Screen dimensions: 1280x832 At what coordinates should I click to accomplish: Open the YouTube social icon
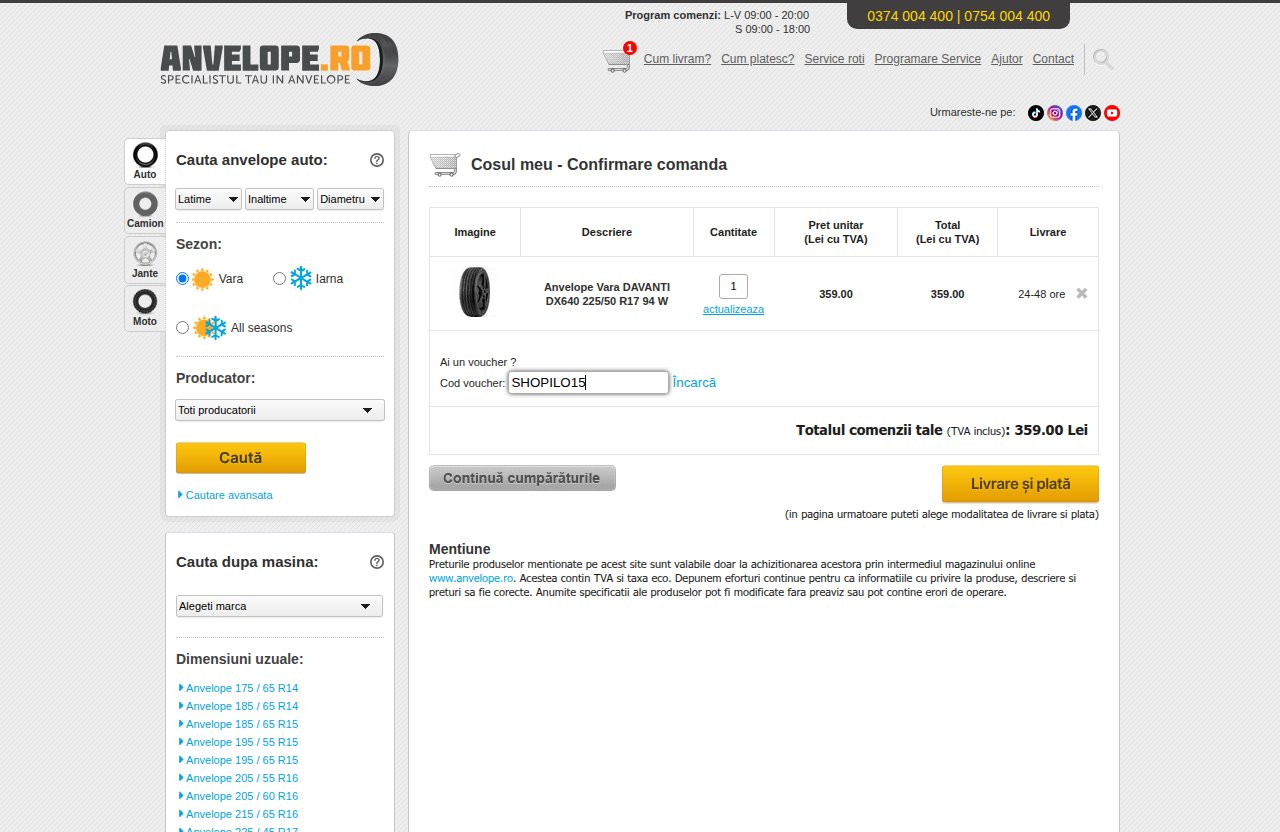[1112, 113]
